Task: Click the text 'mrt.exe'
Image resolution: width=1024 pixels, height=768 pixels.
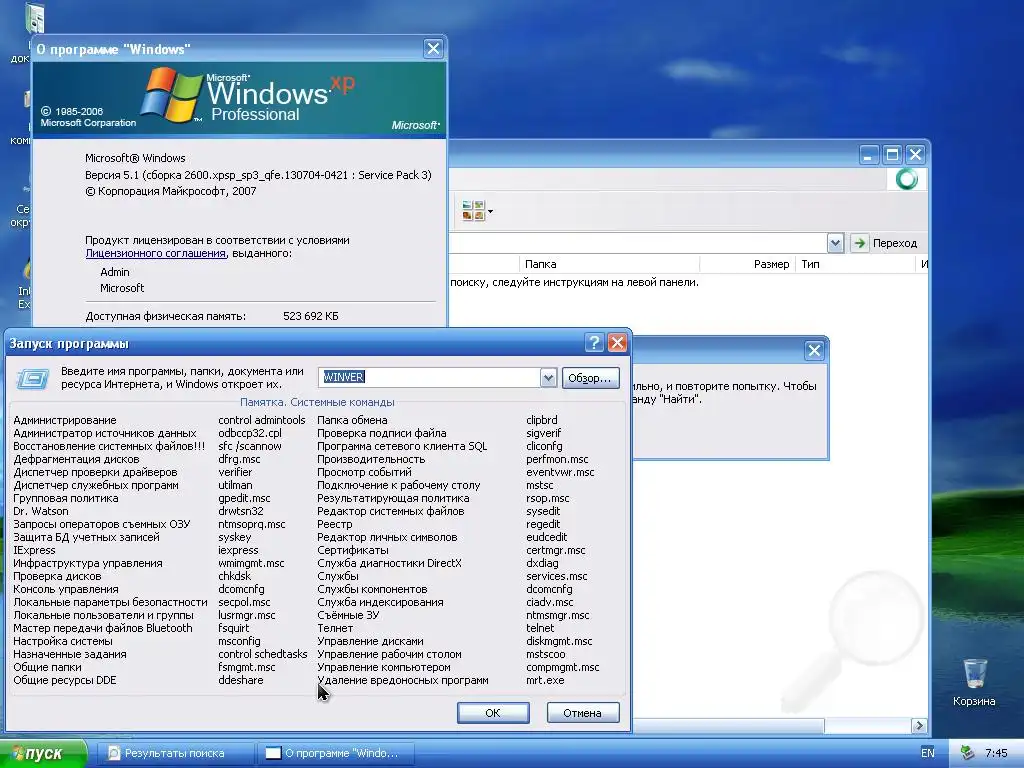Action: coord(545,680)
